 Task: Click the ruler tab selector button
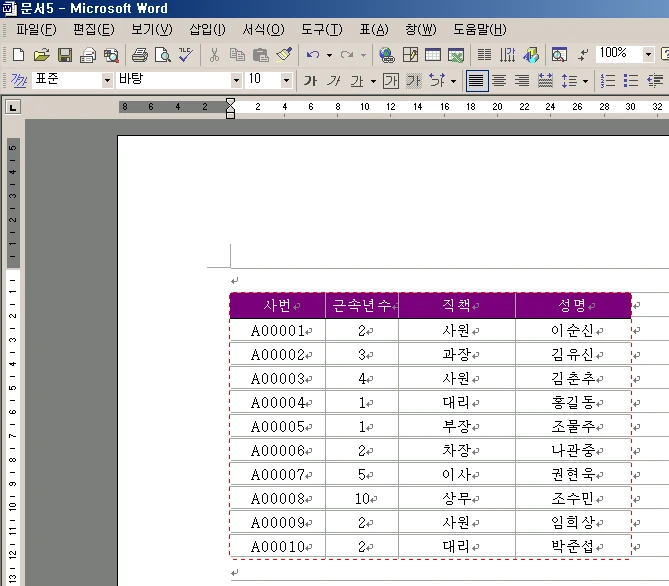pyautogui.click(x=13, y=108)
